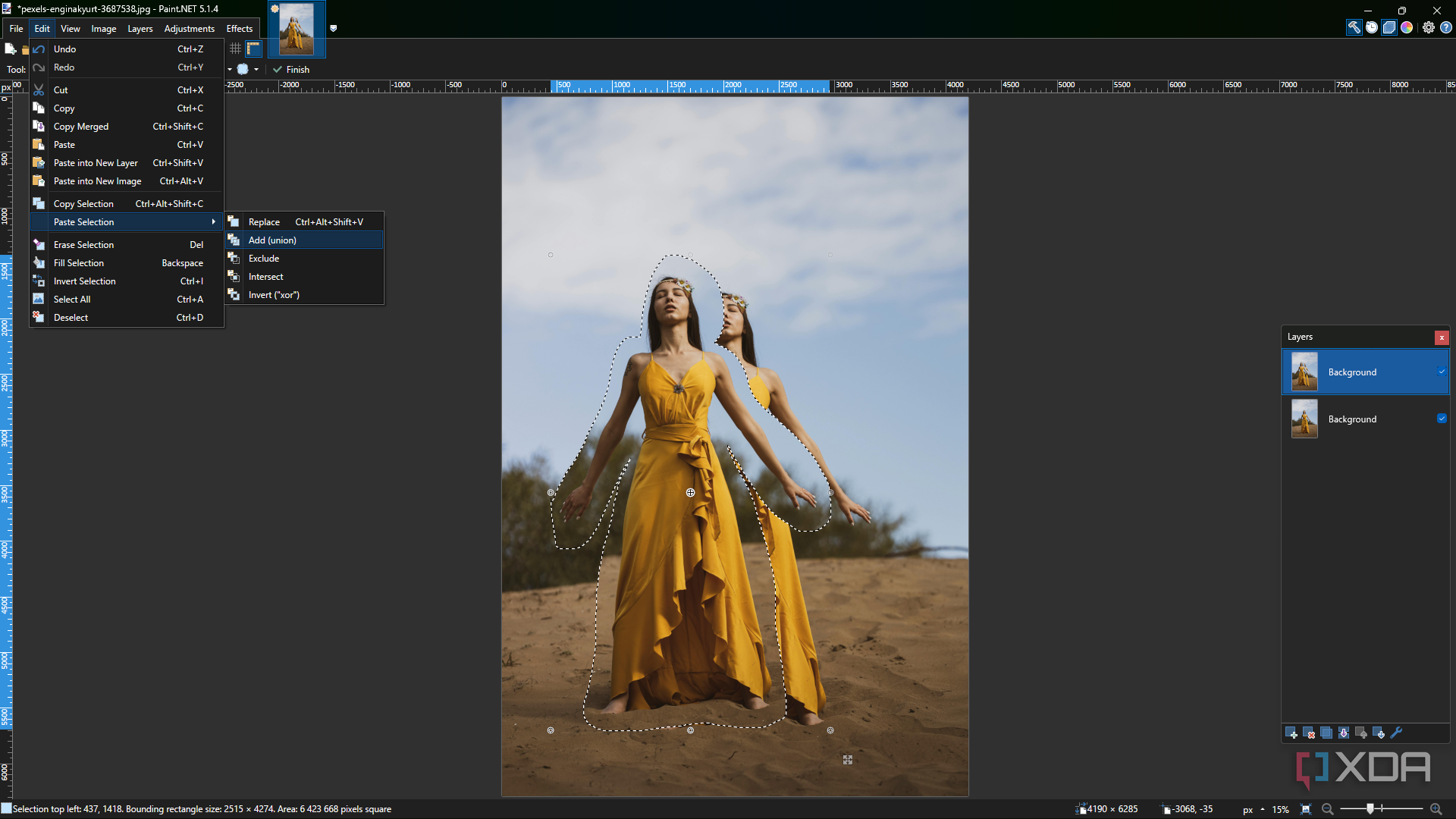Choose Replace in paste selection submenu
The image size is (1456, 819).
pyautogui.click(x=305, y=222)
